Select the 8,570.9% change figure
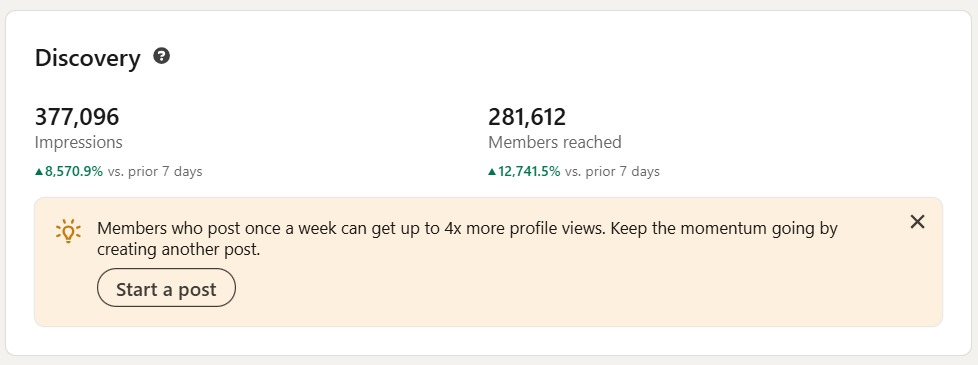The height and width of the screenshot is (365, 978). pyautogui.click(x=74, y=171)
